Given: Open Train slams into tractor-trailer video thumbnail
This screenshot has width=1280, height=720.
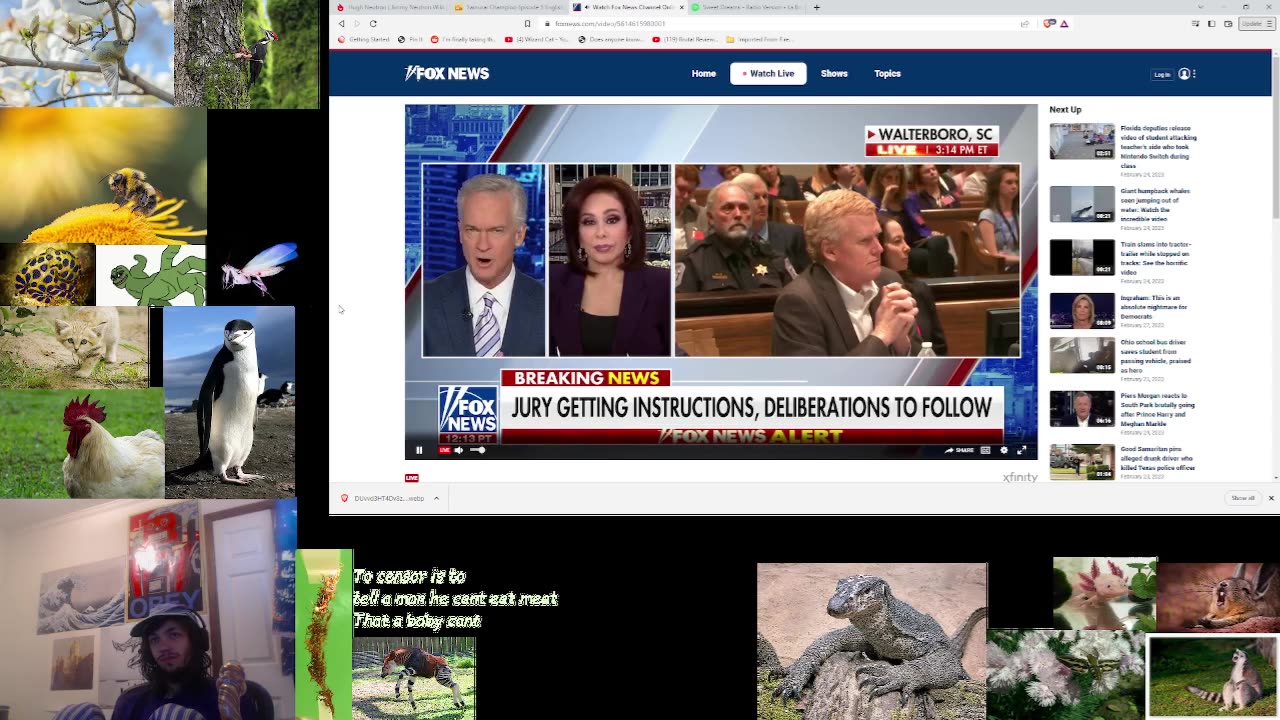Looking at the screenshot, I should 1082,257.
